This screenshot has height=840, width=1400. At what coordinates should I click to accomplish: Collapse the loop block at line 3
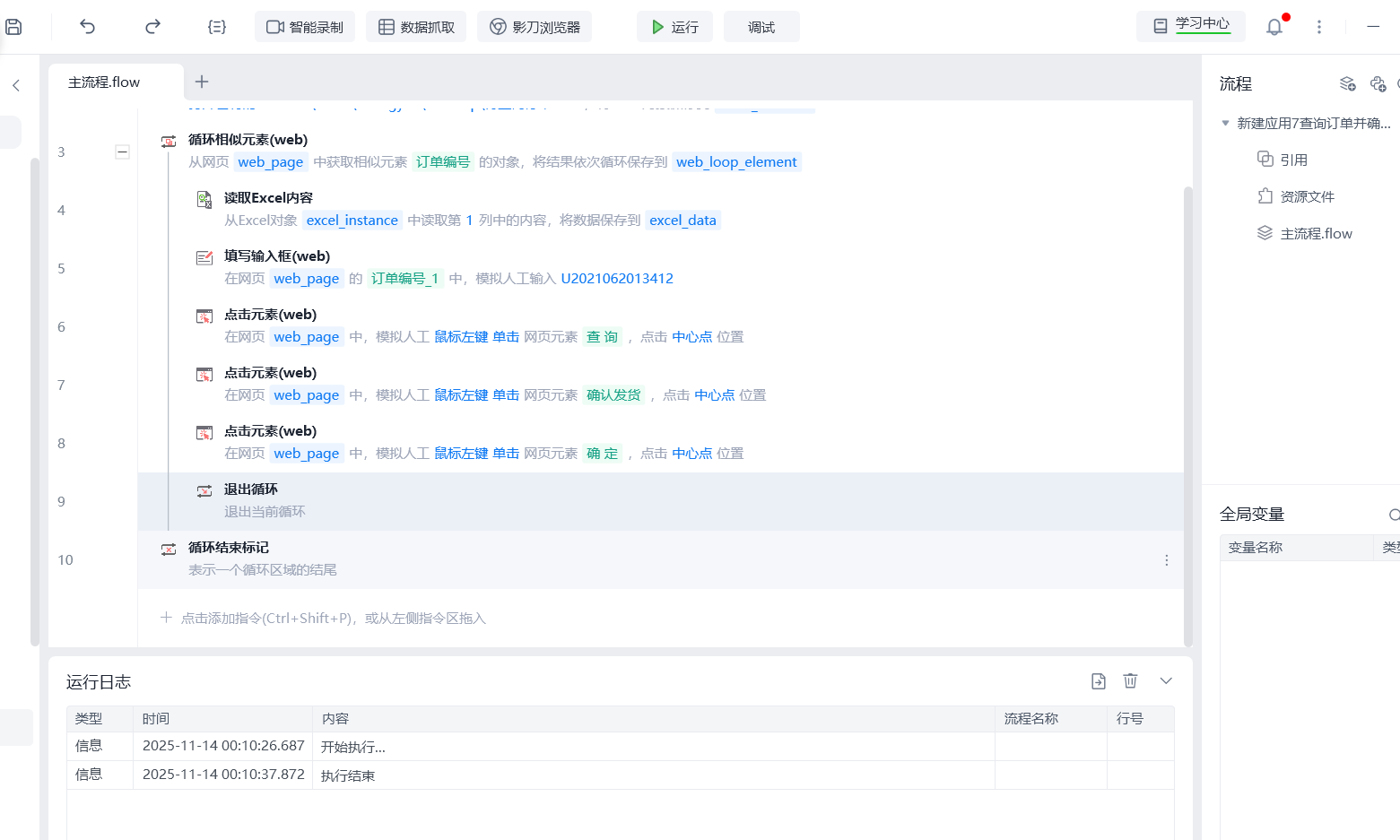[x=122, y=152]
